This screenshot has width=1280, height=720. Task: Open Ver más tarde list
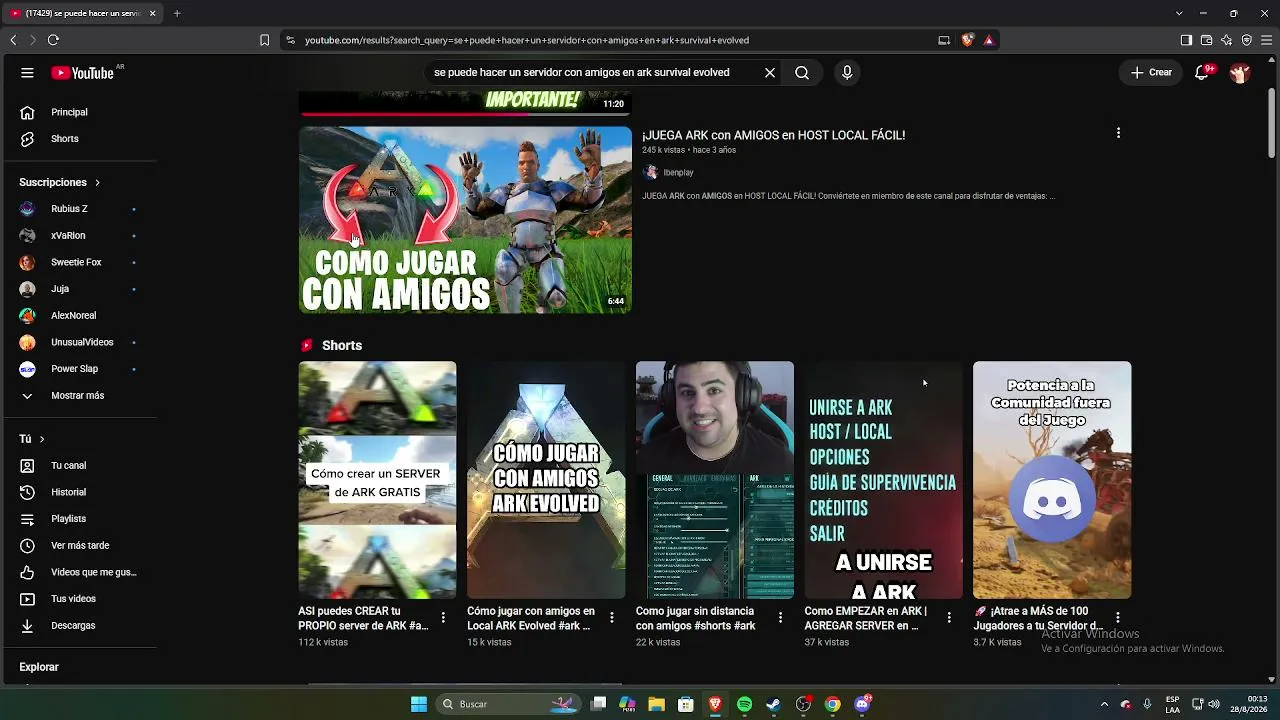78,546
